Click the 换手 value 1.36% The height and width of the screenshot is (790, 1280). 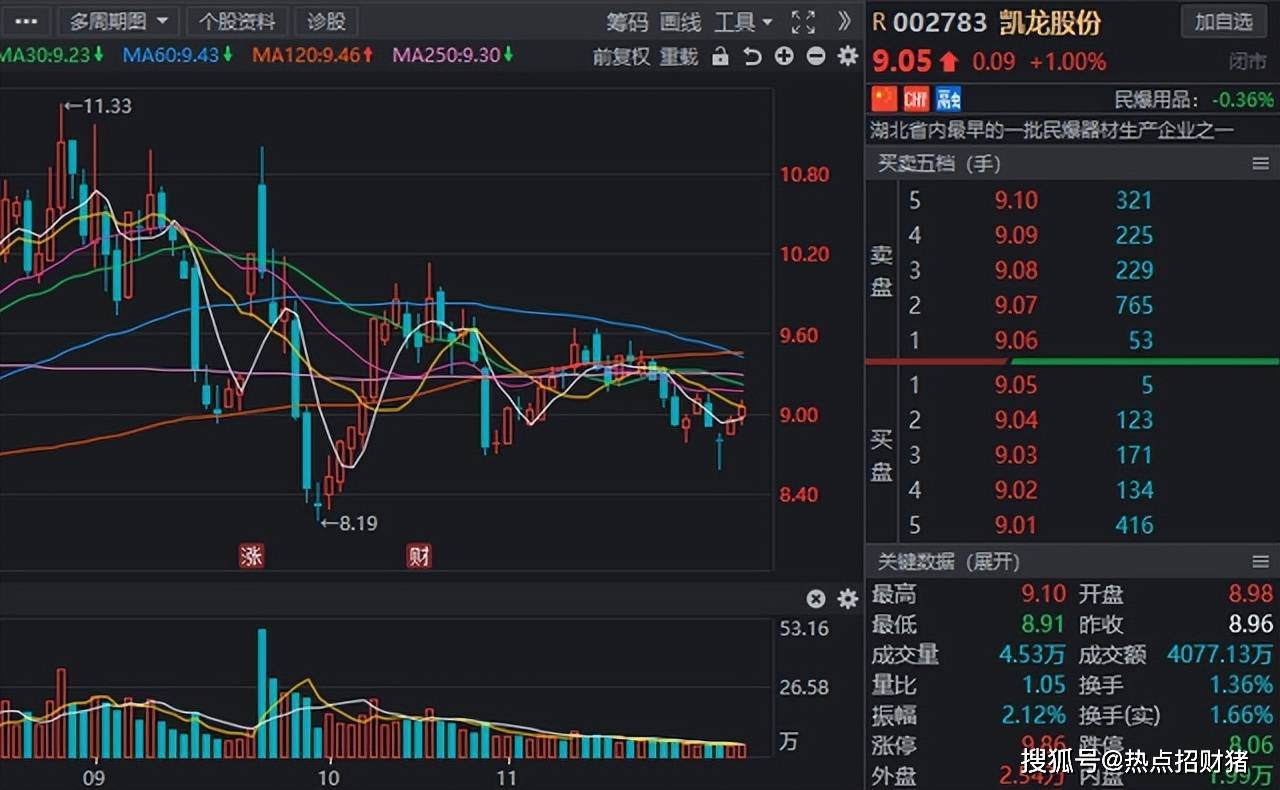pyautogui.click(x=1241, y=685)
